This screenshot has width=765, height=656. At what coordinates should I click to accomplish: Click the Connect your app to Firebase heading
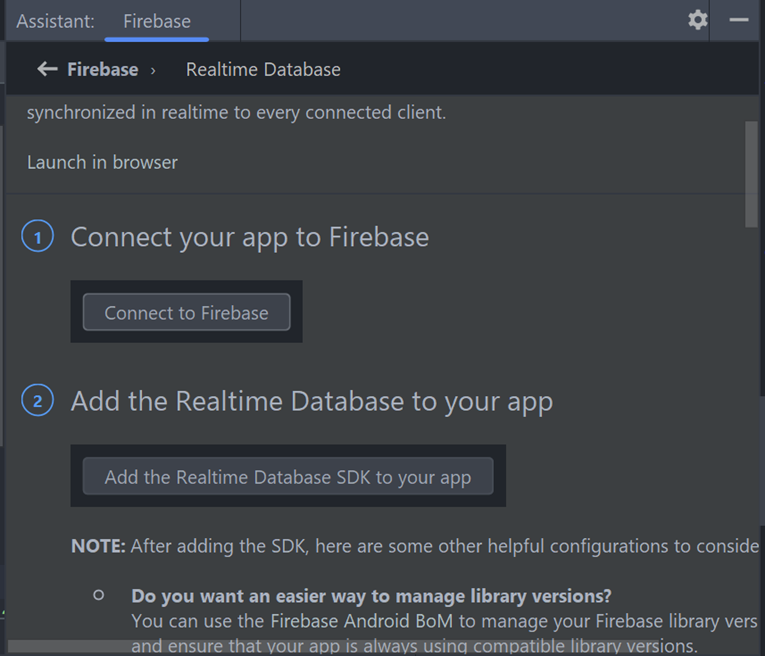(250, 238)
